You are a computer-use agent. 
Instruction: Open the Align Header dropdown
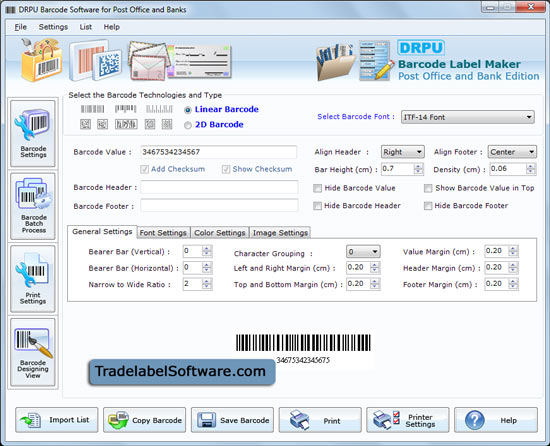click(402, 152)
